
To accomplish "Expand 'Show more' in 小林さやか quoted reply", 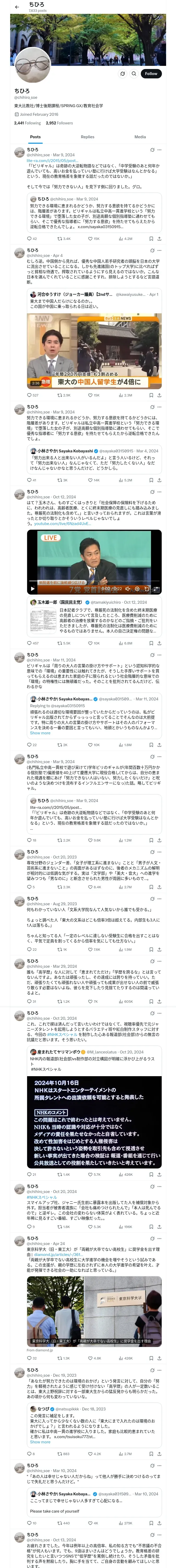I will [40, 733].
